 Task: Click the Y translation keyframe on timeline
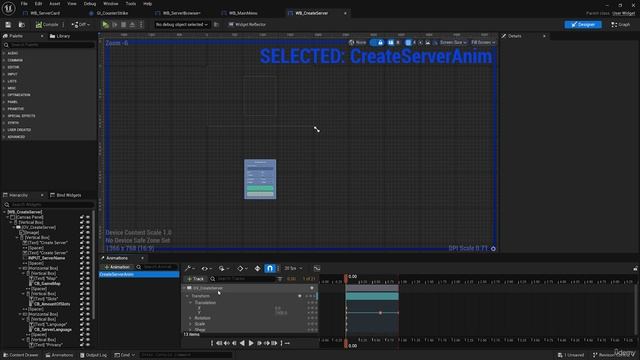[x=380, y=313]
